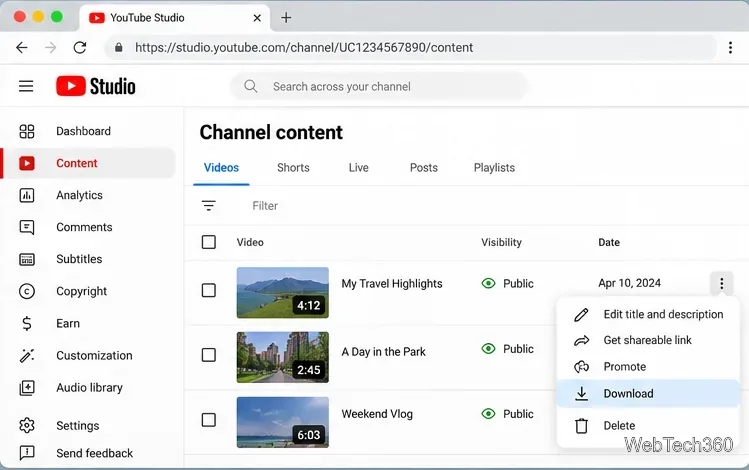749x470 pixels.
Task: Close the YouTube Studio tab
Action: pyautogui.click(x=257, y=18)
